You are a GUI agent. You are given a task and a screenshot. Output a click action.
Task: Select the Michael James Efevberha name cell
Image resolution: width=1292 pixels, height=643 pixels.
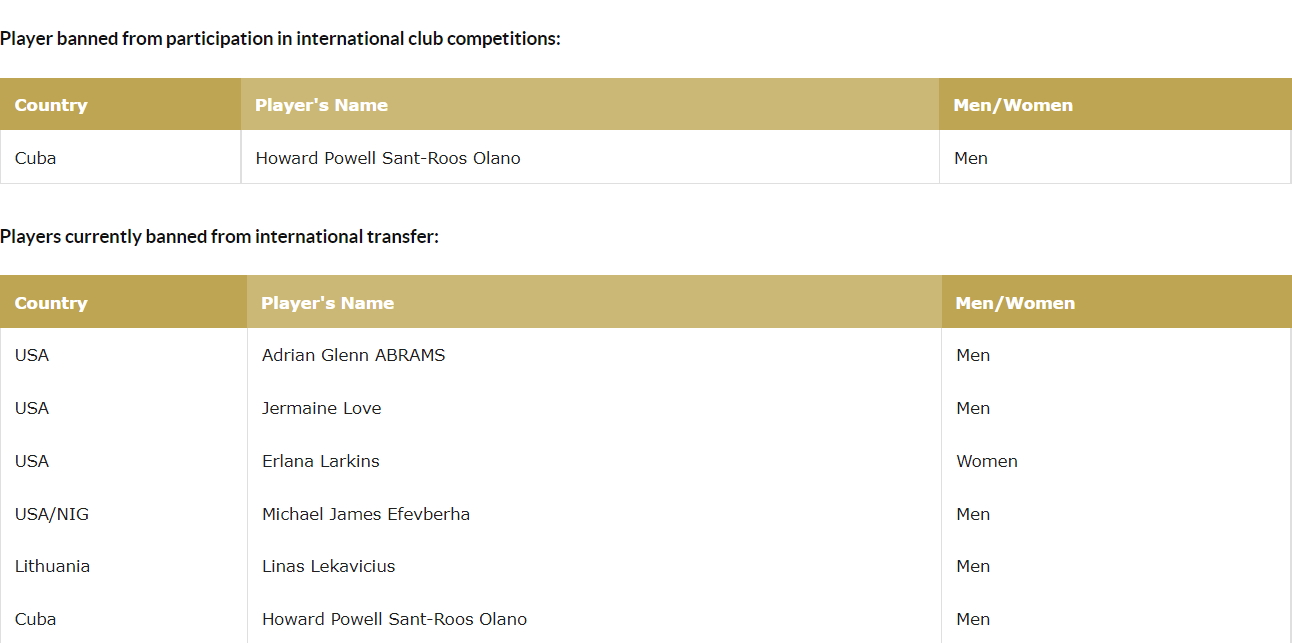click(365, 514)
